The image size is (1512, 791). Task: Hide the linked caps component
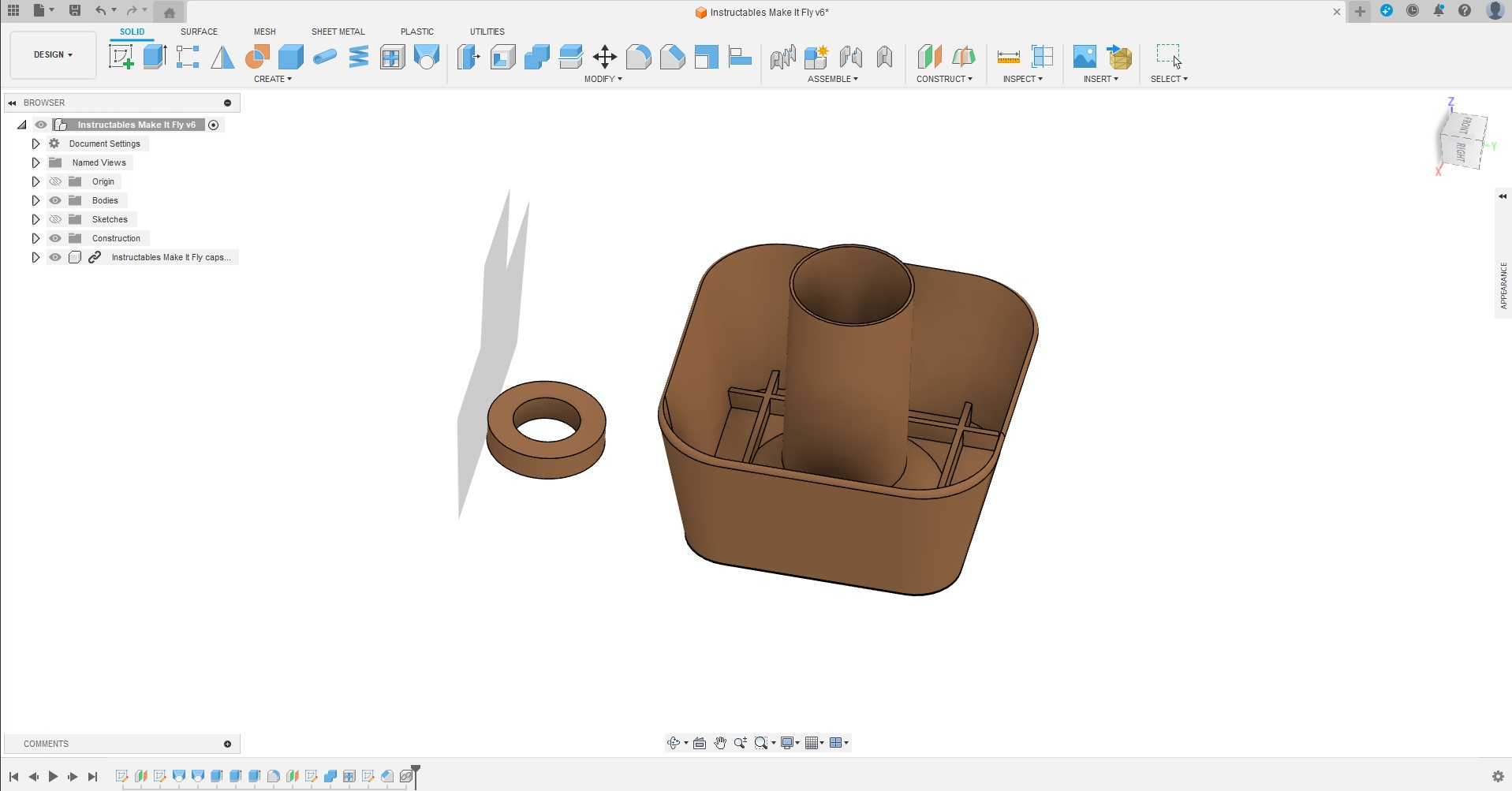pos(55,257)
